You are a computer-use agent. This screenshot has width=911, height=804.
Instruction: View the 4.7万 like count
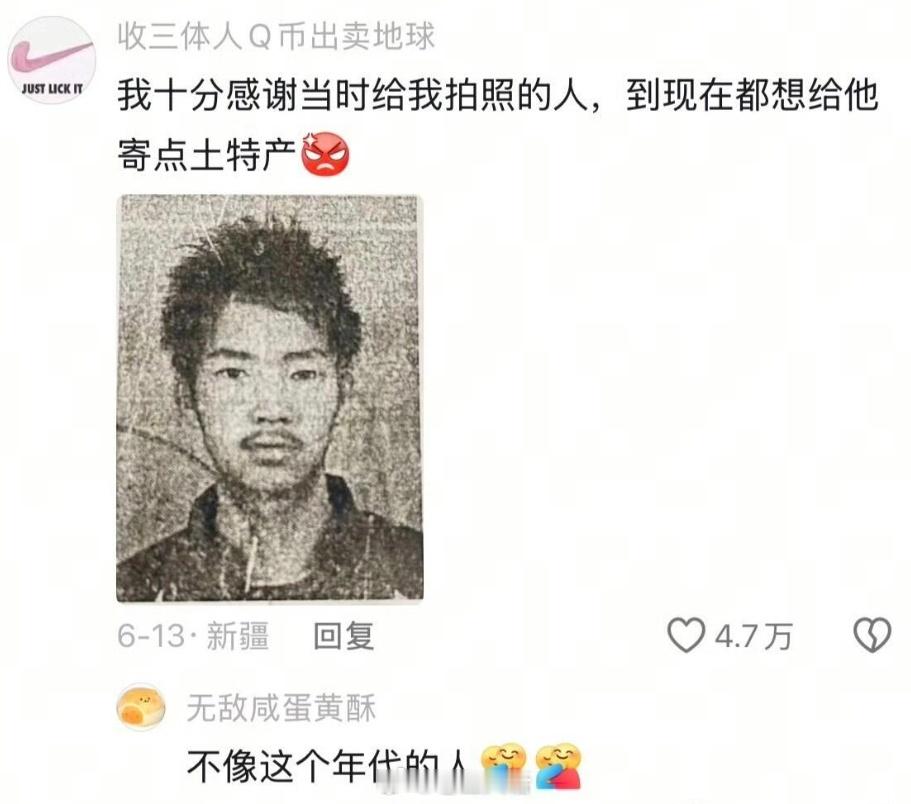pos(754,636)
